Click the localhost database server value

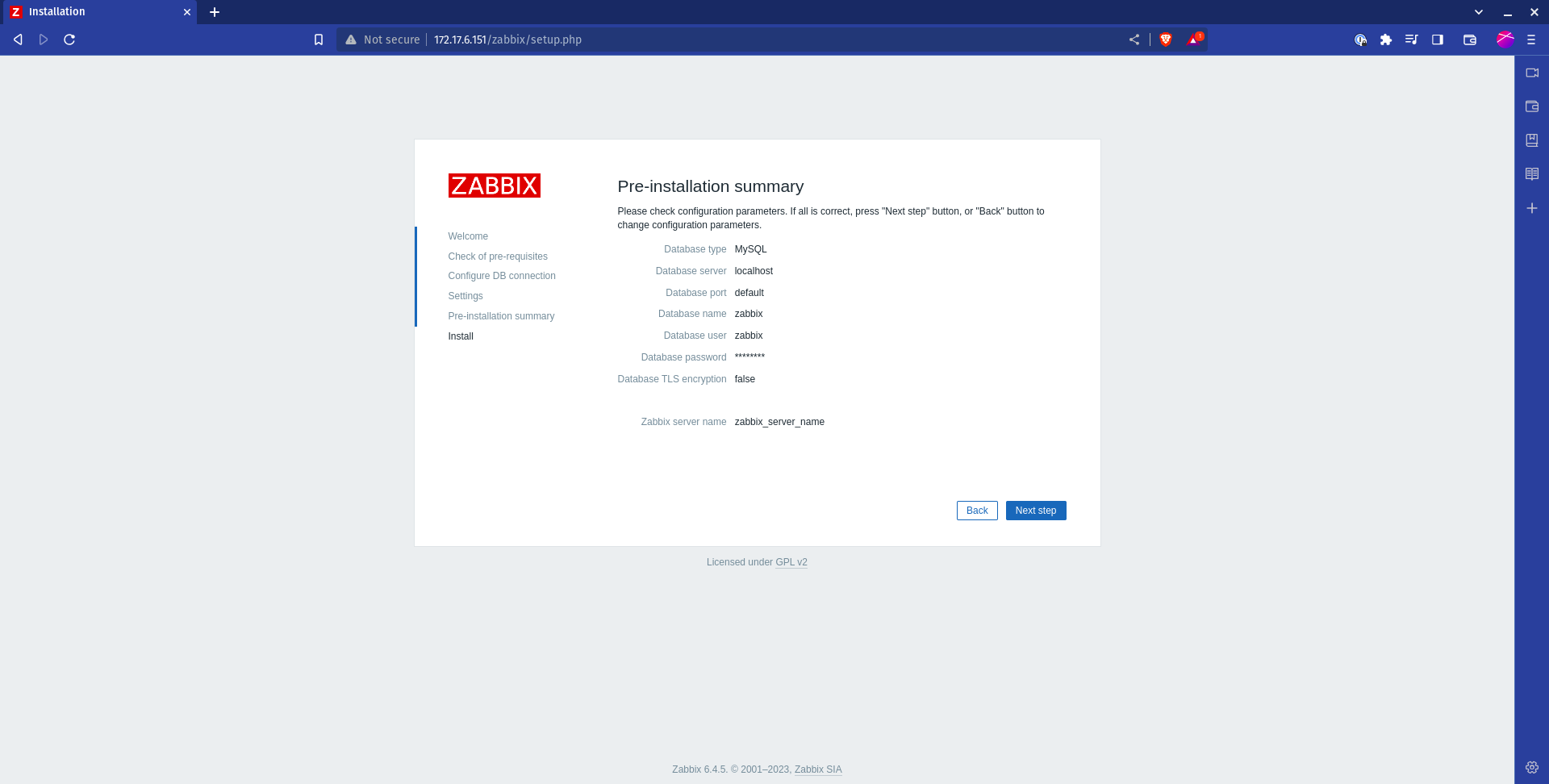pyautogui.click(x=754, y=271)
